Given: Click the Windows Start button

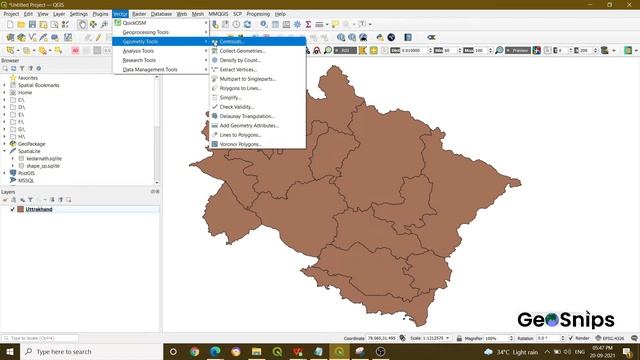Looking at the screenshot, I should pos(10,351).
